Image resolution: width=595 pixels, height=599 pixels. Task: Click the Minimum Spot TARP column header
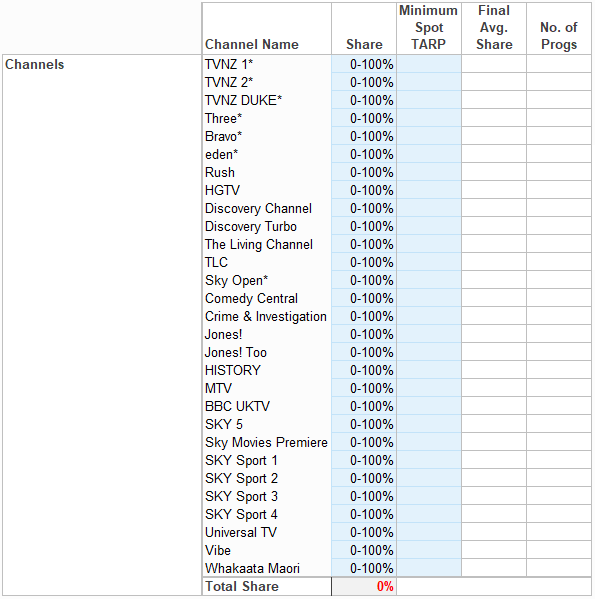tap(429, 29)
